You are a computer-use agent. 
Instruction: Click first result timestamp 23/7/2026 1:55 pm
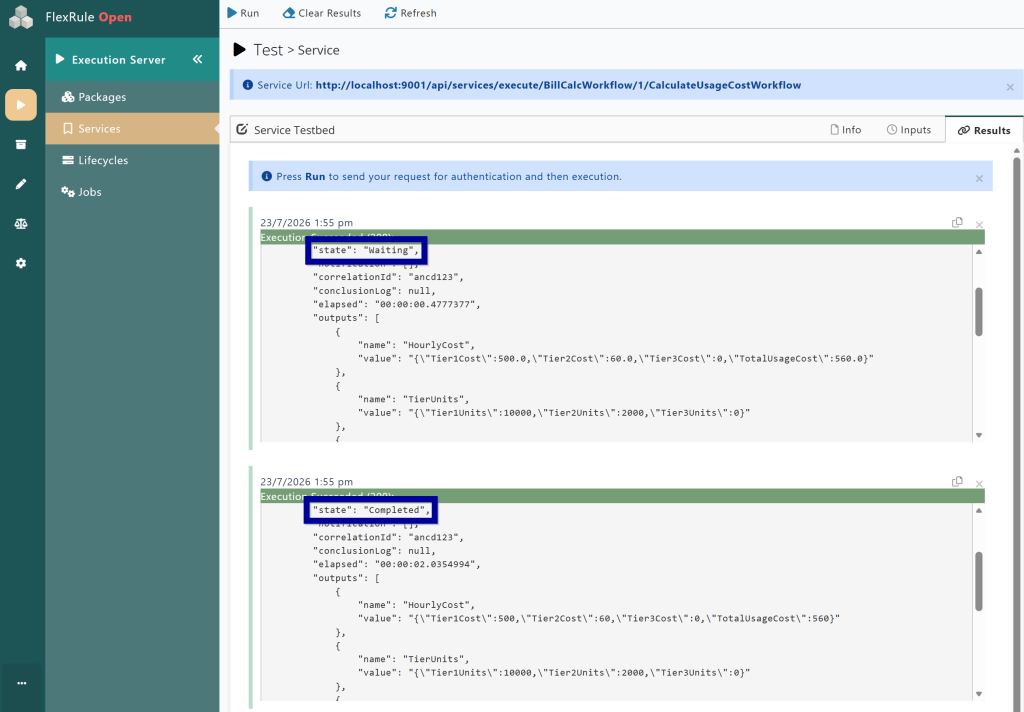306,223
